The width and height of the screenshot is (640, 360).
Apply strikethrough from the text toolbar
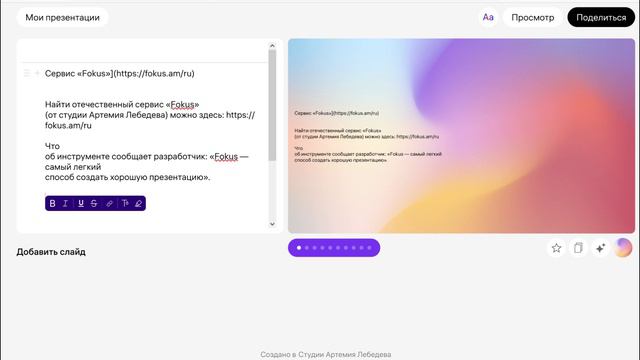tap(94, 203)
